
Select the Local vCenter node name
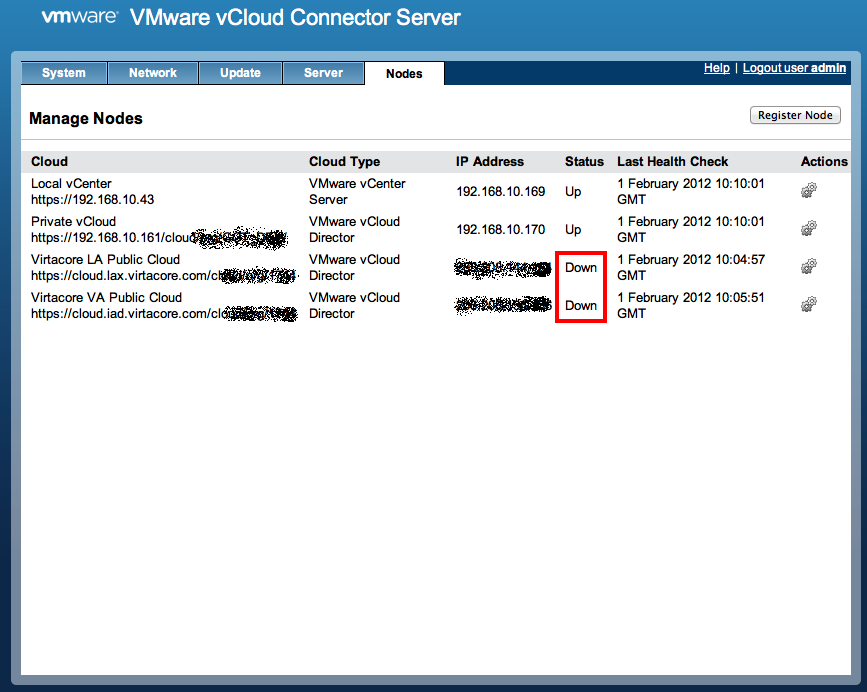tap(71, 184)
